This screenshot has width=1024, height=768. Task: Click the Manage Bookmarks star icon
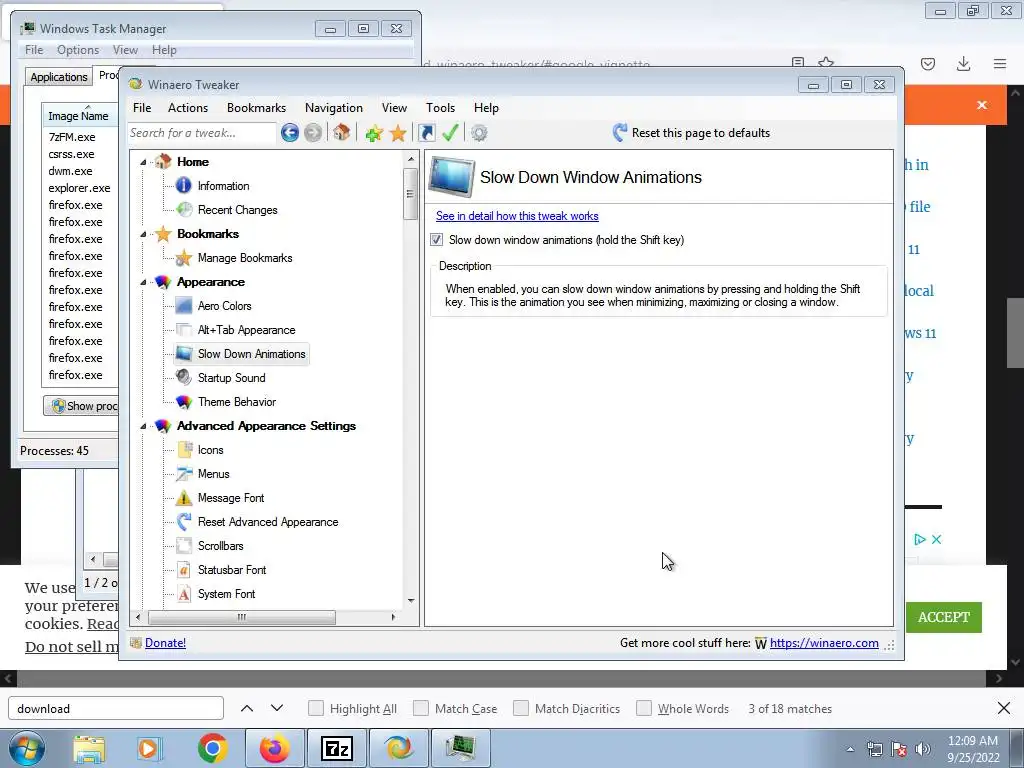click(x=184, y=257)
